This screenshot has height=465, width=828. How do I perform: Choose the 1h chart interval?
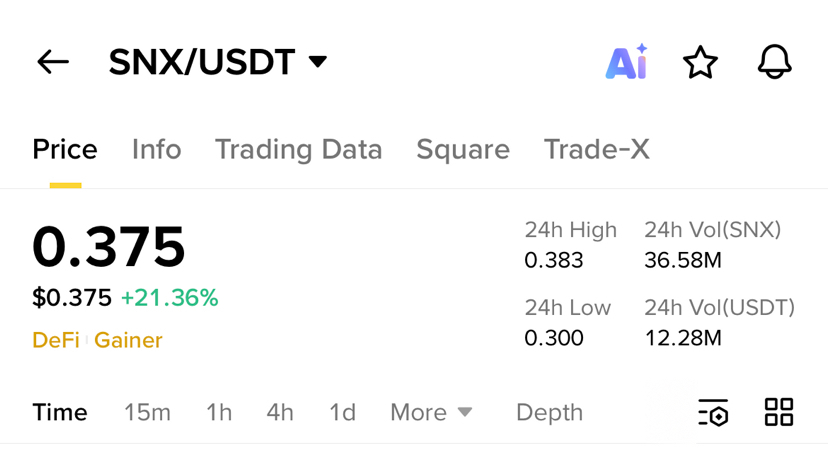click(x=219, y=412)
